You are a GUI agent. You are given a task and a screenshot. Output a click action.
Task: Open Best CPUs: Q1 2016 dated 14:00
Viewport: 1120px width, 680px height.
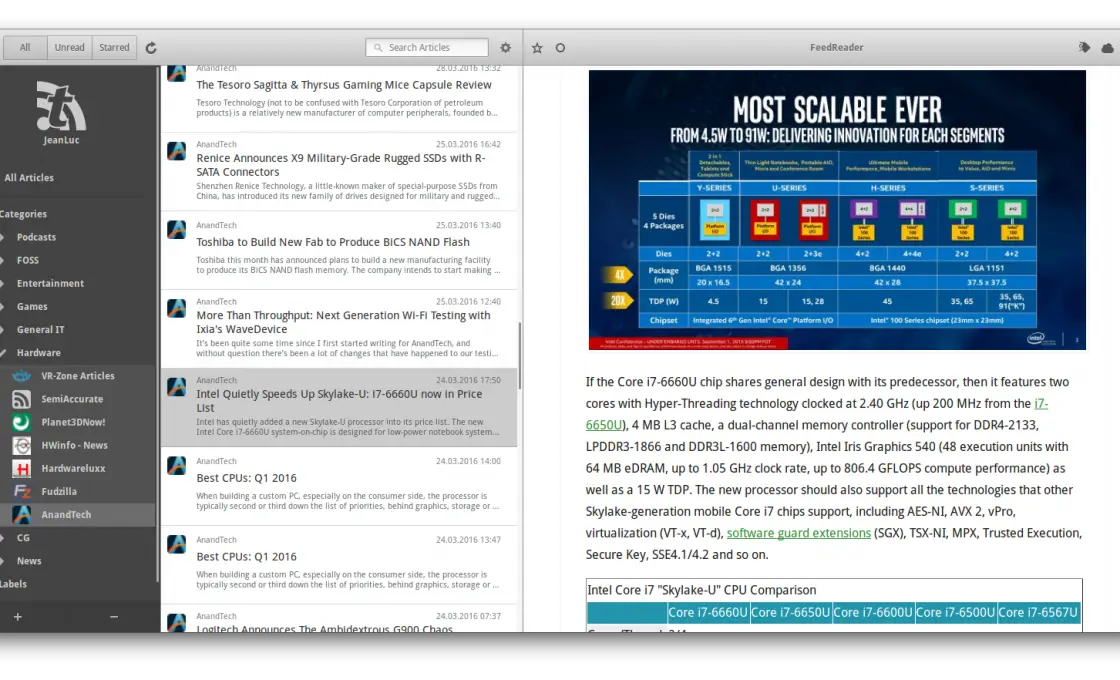click(x=340, y=486)
